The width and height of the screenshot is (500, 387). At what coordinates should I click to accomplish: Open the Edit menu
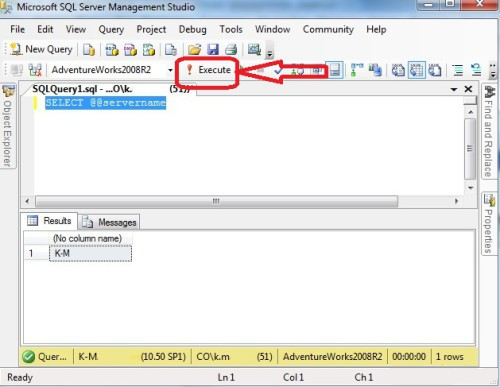click(45, 29)
